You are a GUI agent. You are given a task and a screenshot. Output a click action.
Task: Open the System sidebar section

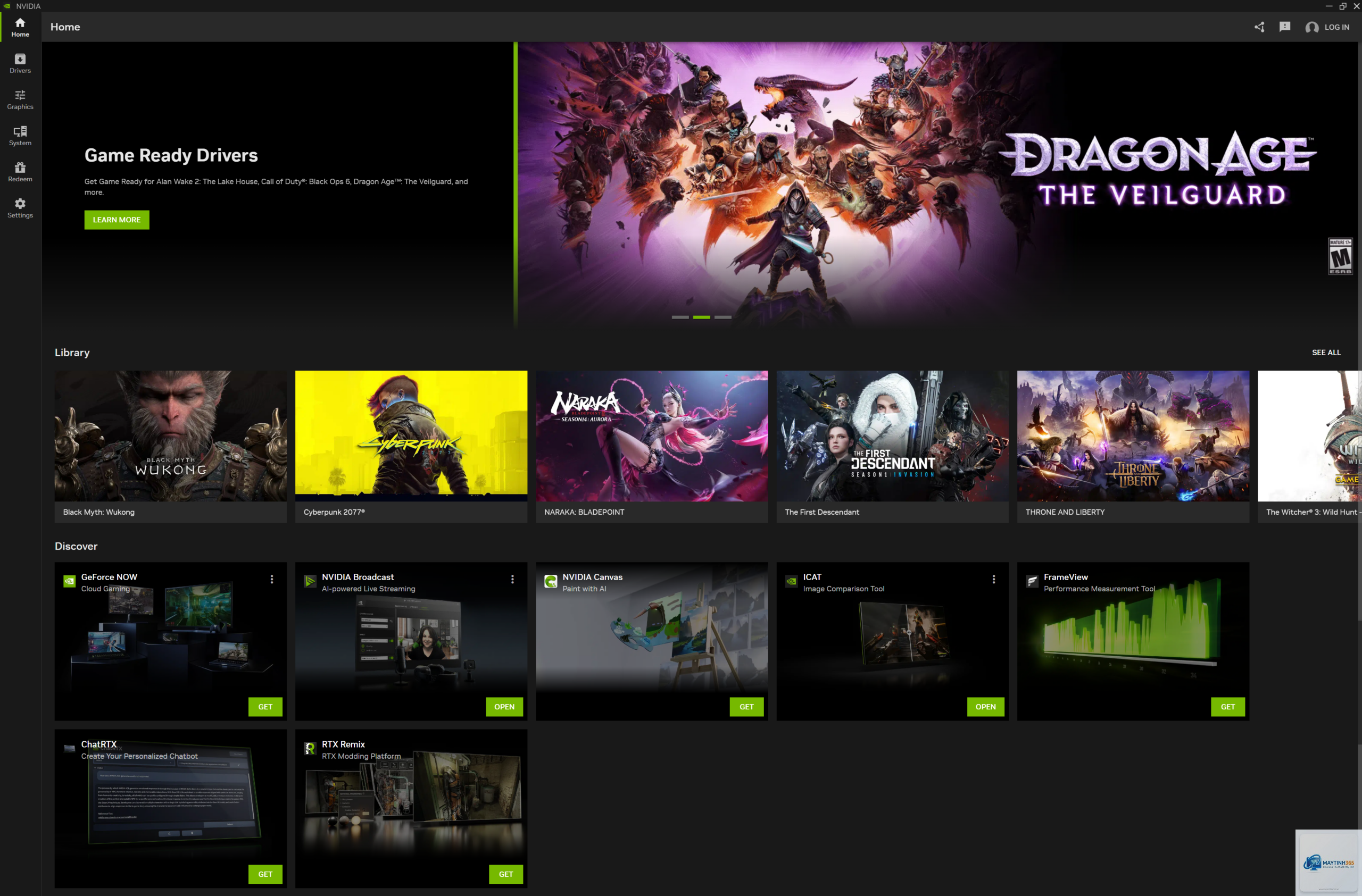pyautogui.click(x=20, y=136)
